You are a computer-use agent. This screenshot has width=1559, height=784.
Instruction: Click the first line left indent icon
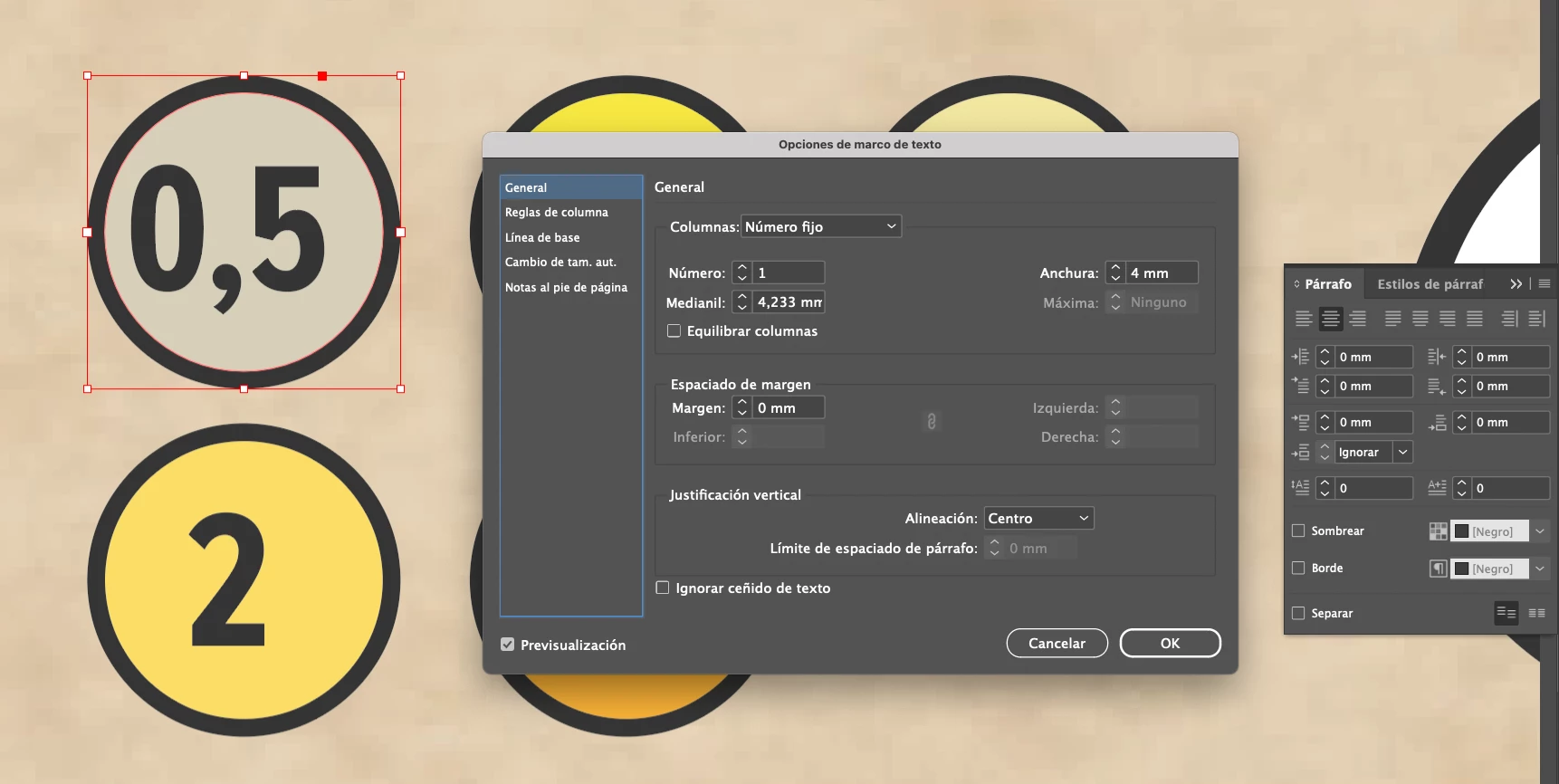tap(1300, 386)
